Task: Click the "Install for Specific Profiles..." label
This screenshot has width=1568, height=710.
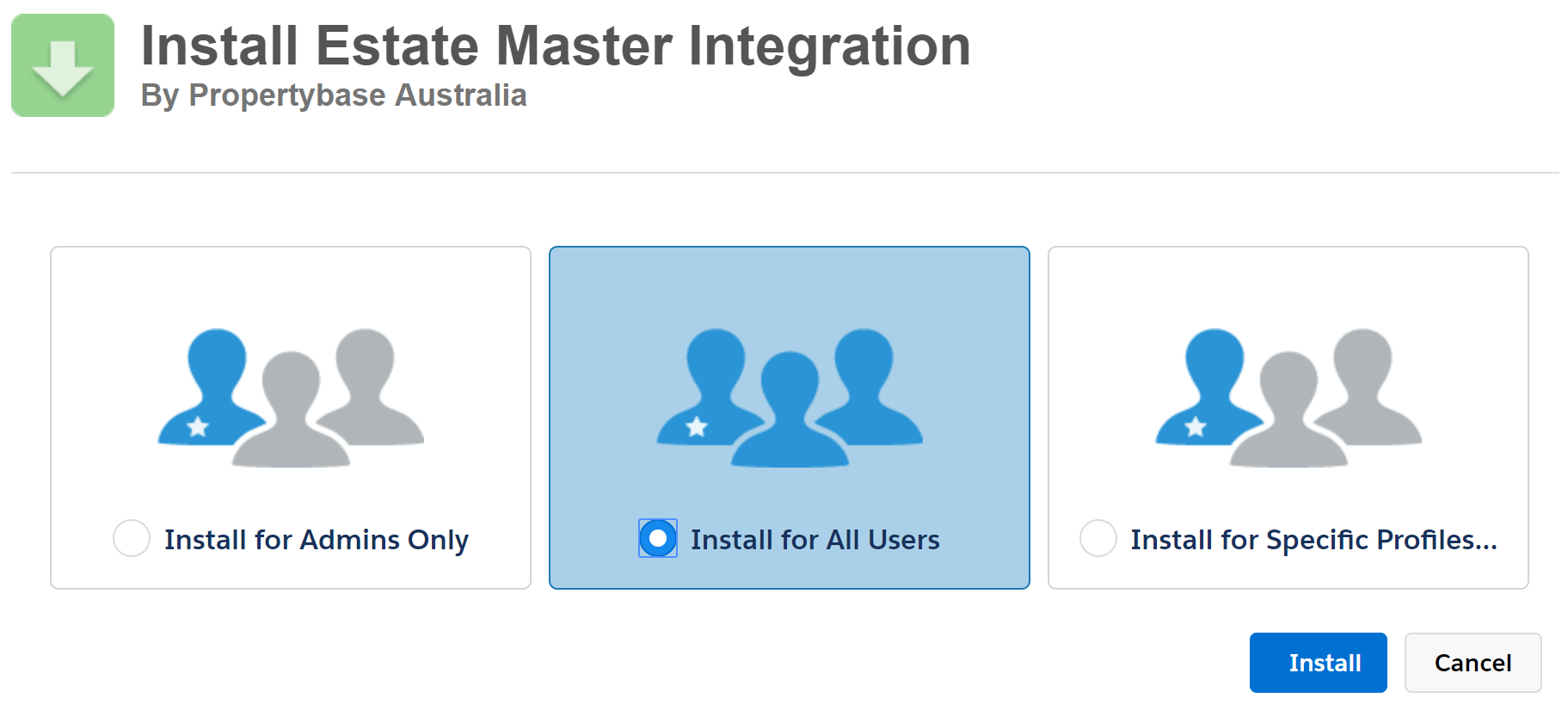Action: 1313,540
